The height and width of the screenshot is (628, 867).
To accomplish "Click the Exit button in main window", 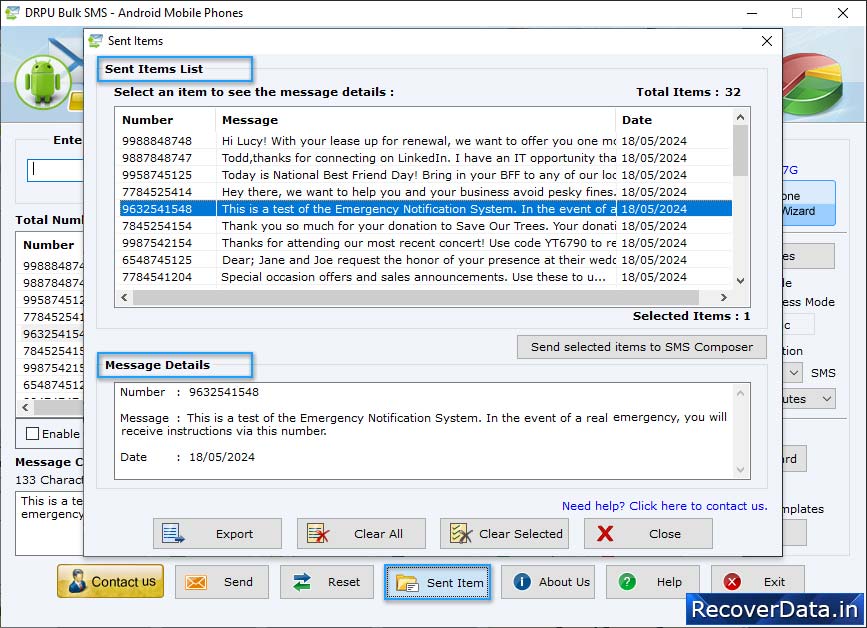I will point(758,582).
